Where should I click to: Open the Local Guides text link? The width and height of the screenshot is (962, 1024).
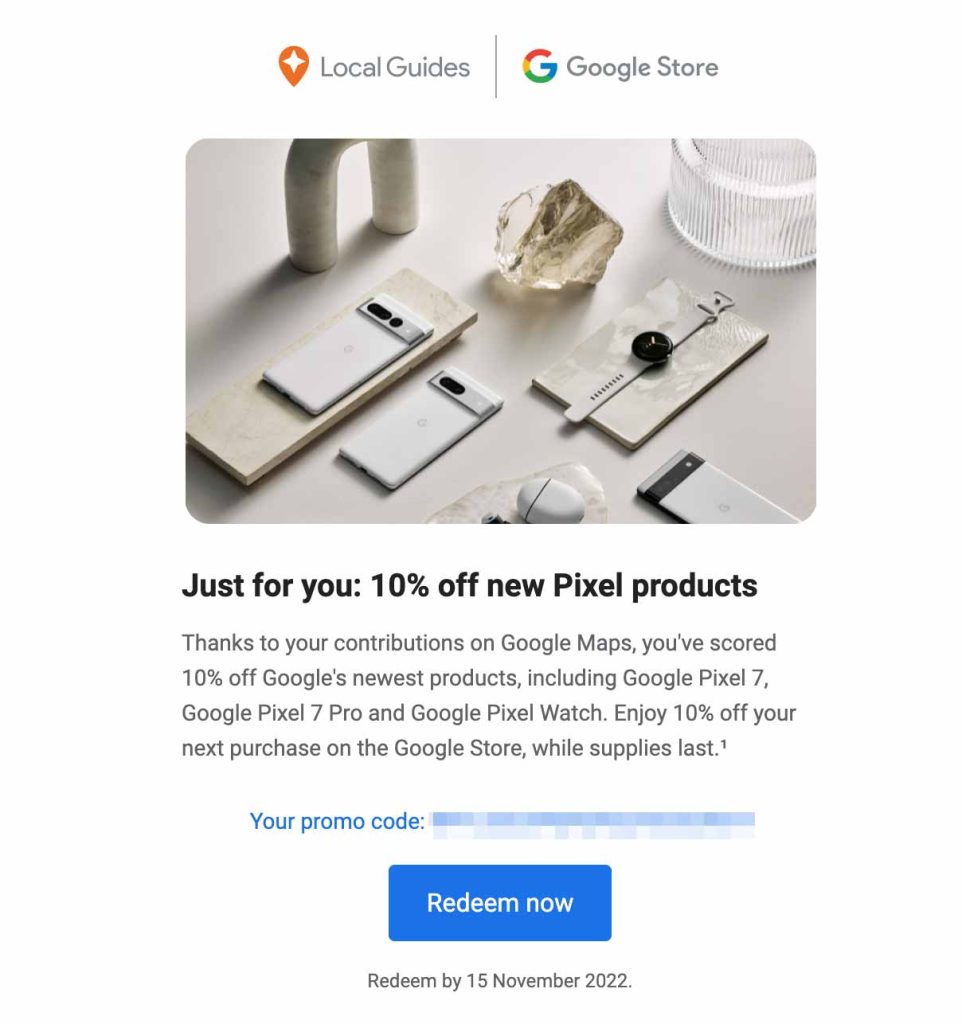tap(394, 67)
